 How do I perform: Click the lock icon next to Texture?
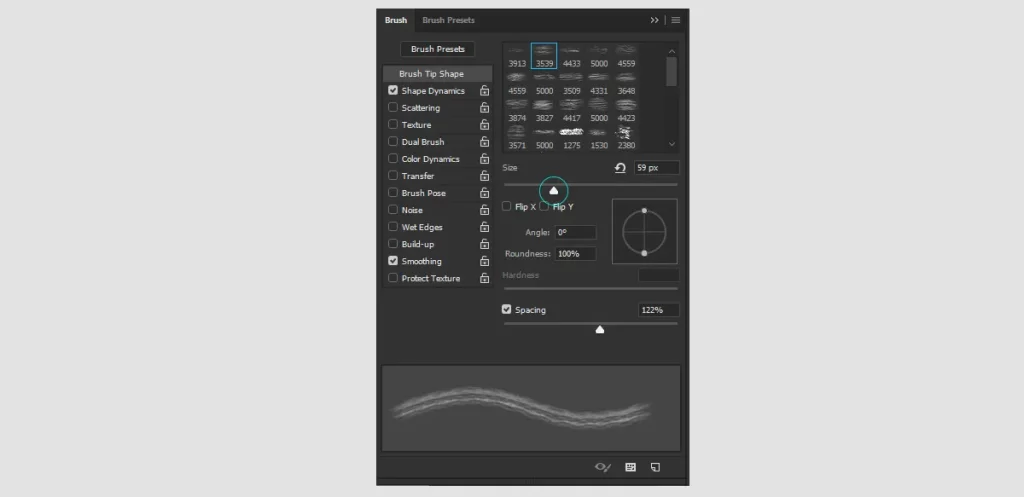click(x=484, y=125)
